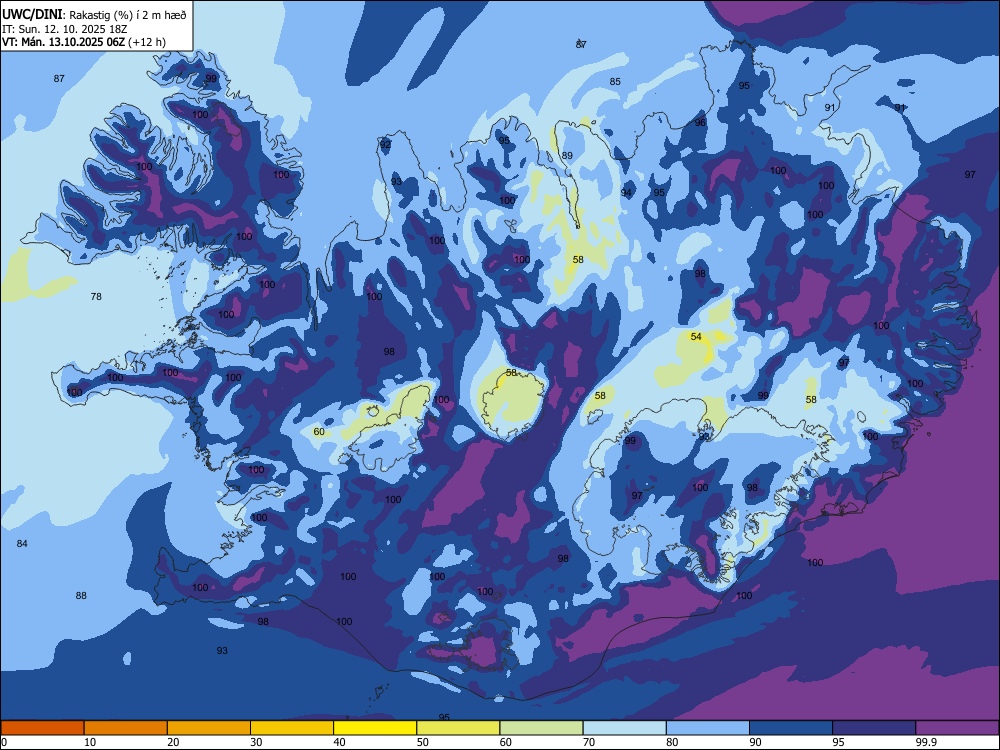
Task: Click the light blue 80–90 legend swatch
Action: pos(708,728)
